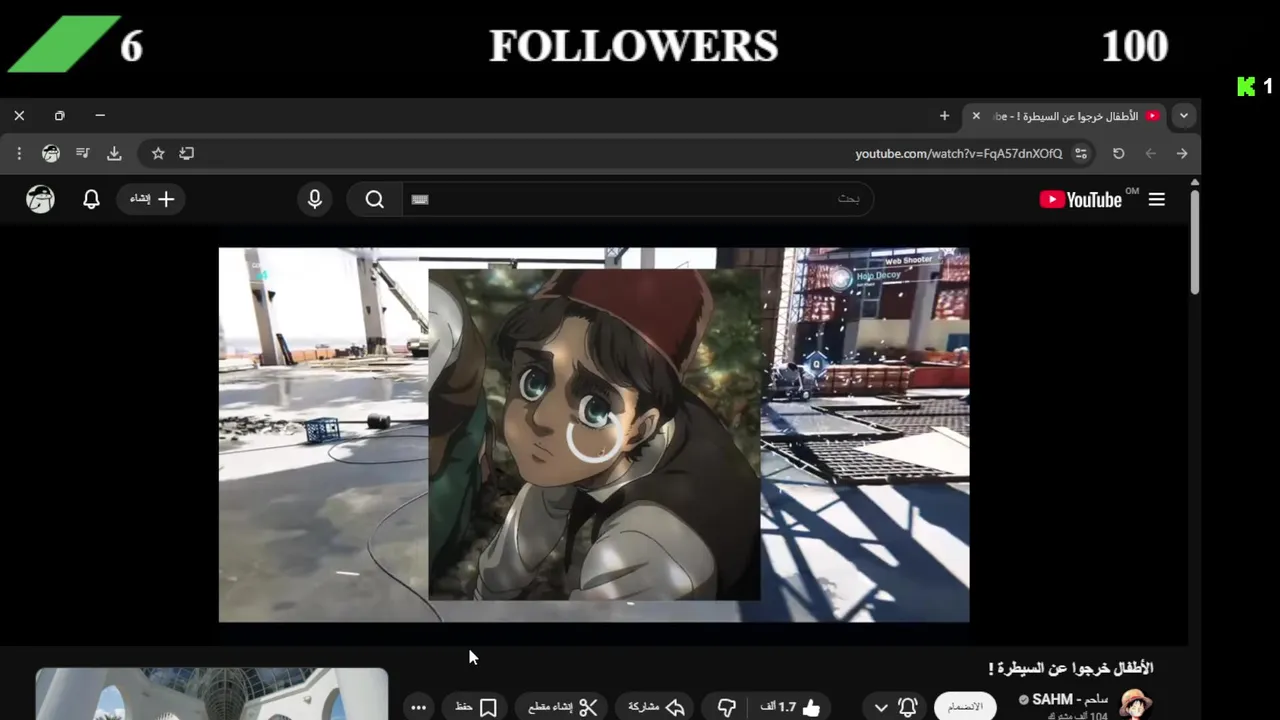Bookmark this page with the star icon
The height and width of the screenshot is (720, 1280).
157,153
